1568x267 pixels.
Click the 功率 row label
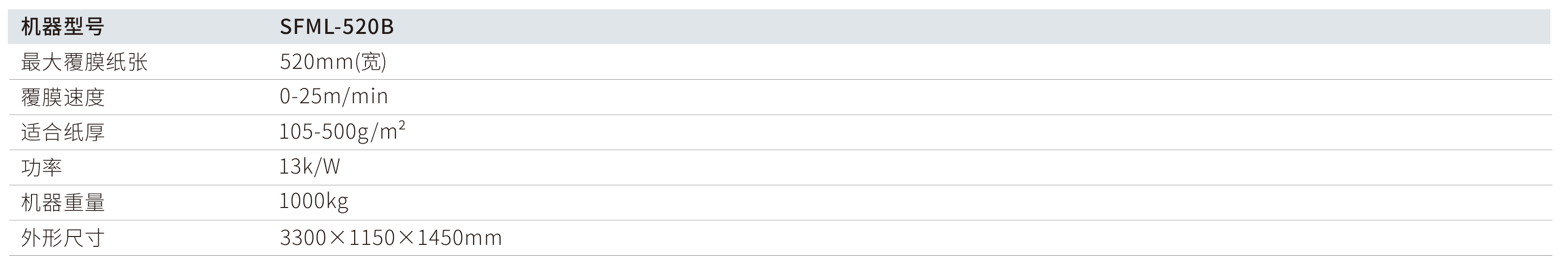(x=41, y=168)
